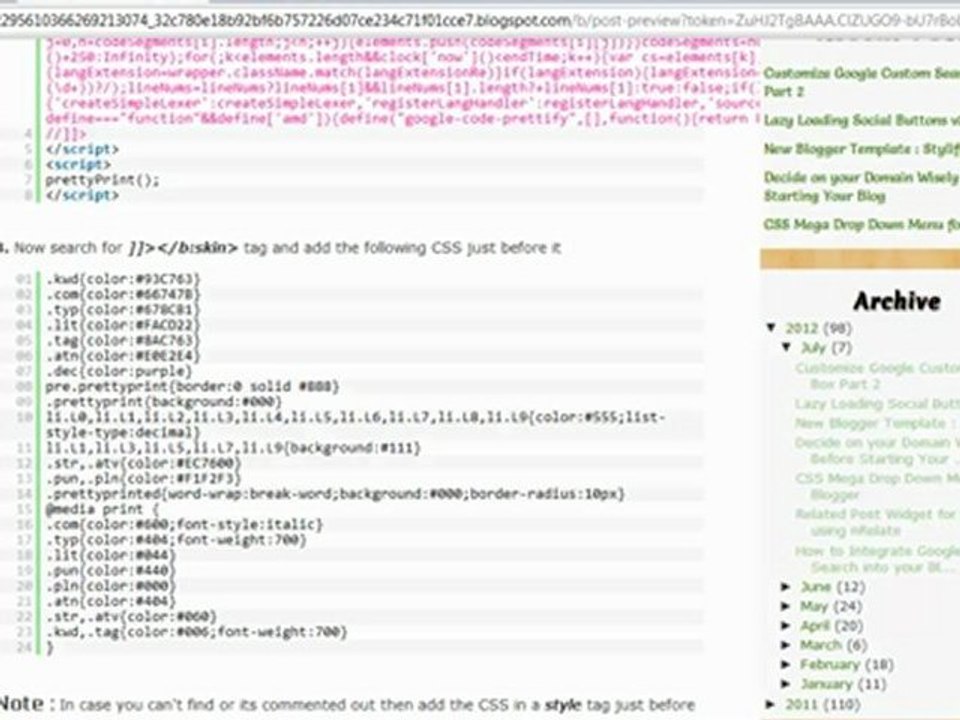This screenshot has width=960, height=720.
Task: Open the April archive link
Action: point(814,626)
